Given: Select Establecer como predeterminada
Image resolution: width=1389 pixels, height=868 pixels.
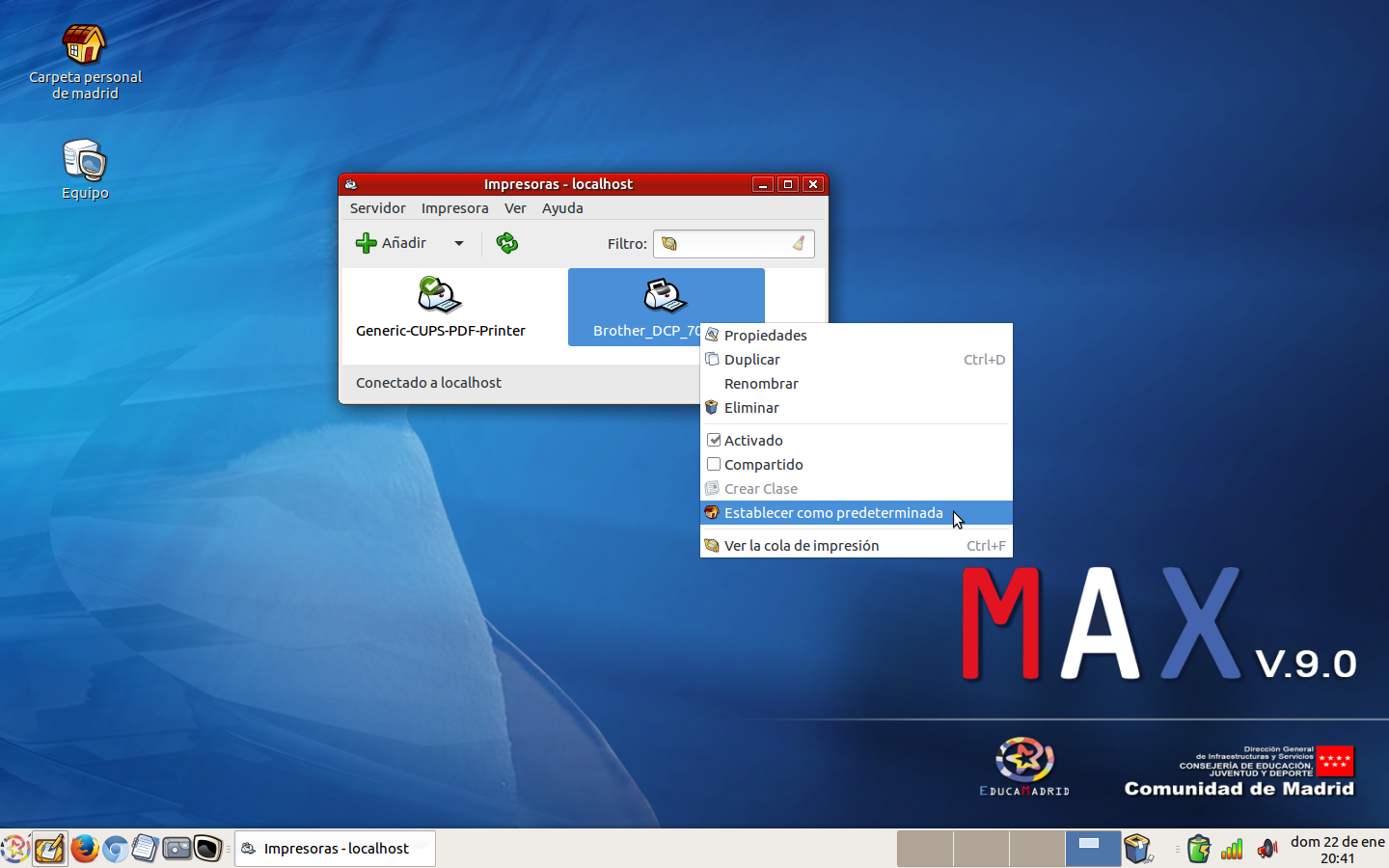Looking at the screenshot, I should click(856, 512).
